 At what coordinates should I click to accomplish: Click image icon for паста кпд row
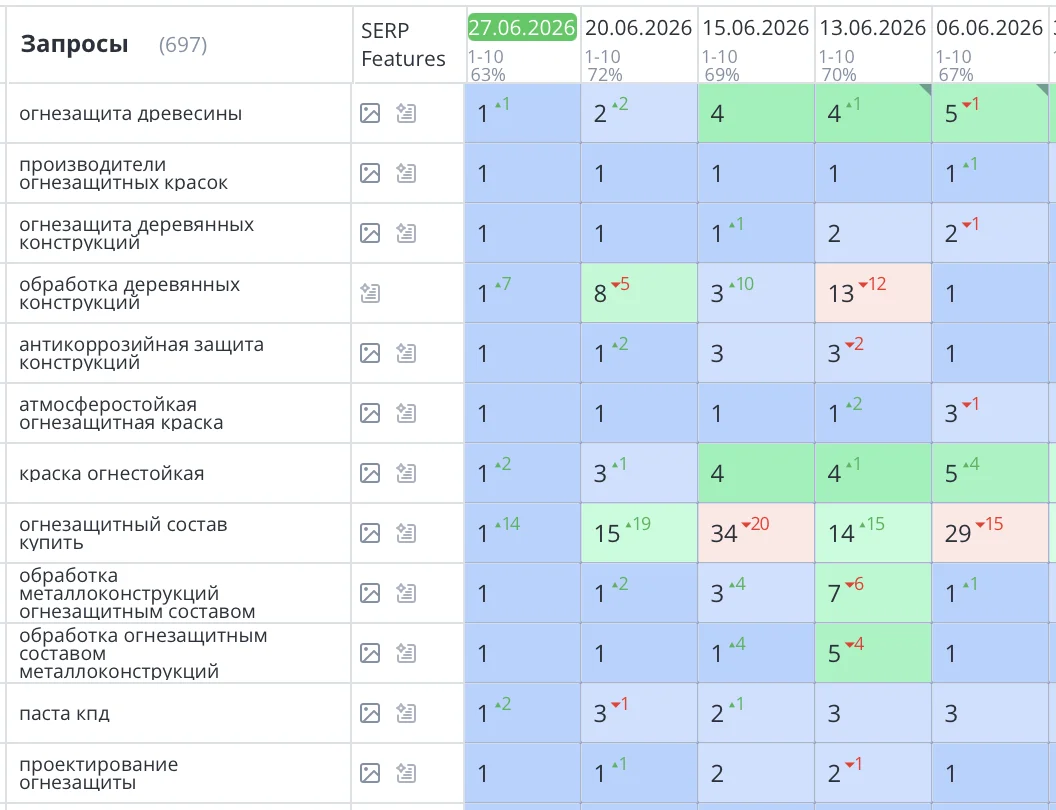(370, 713)
